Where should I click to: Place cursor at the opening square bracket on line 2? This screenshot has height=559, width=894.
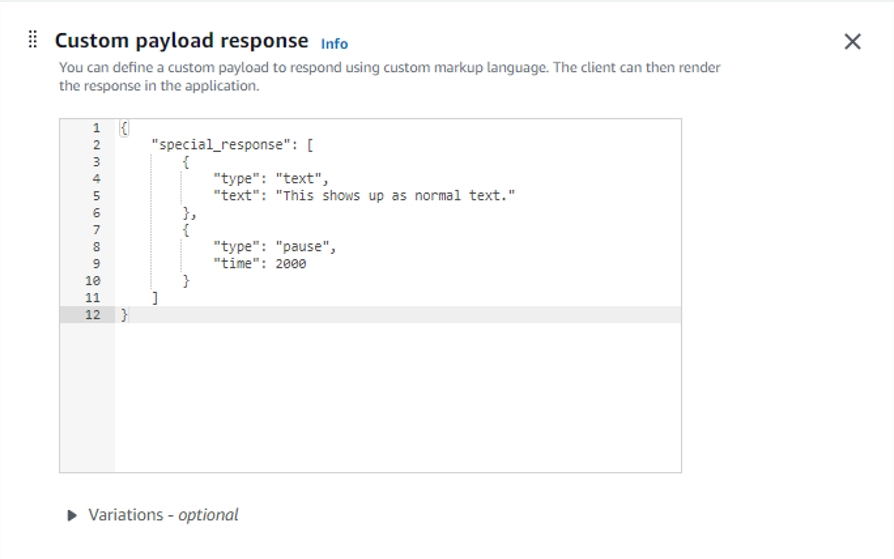click(310, 144)
